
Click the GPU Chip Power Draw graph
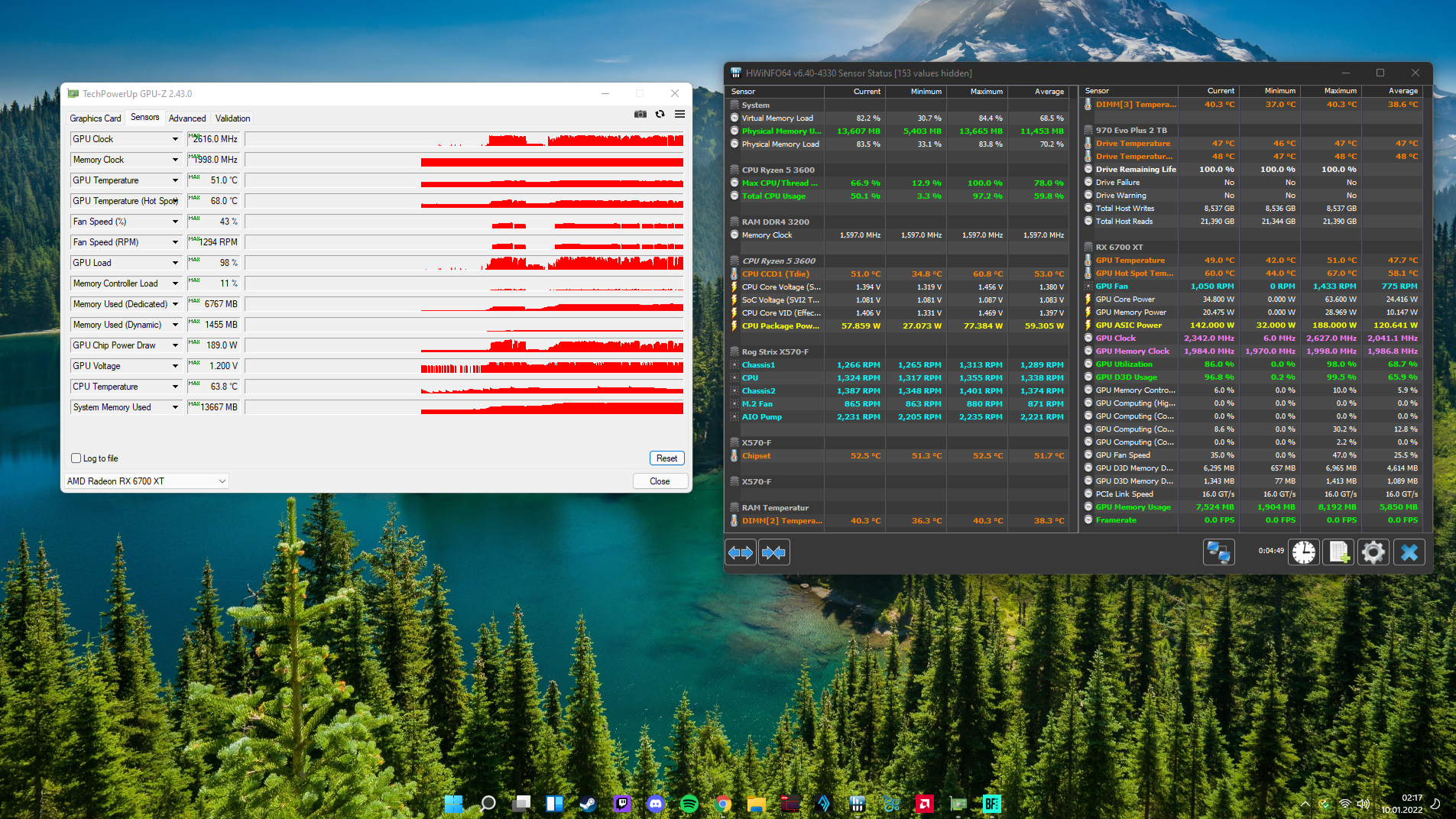point(464,345)
